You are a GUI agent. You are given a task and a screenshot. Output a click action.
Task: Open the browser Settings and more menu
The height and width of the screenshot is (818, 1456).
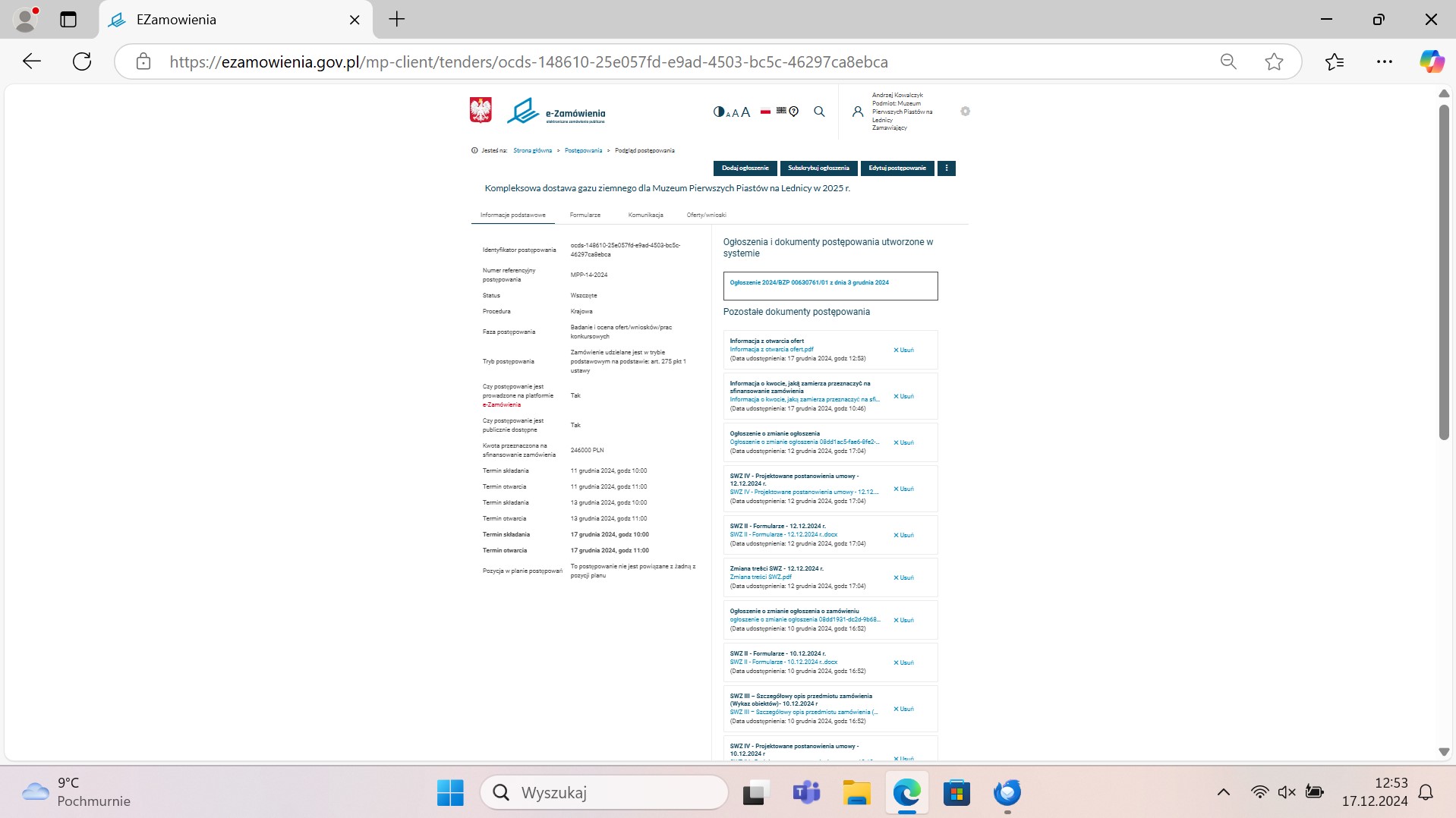[x=1384, y=62]
